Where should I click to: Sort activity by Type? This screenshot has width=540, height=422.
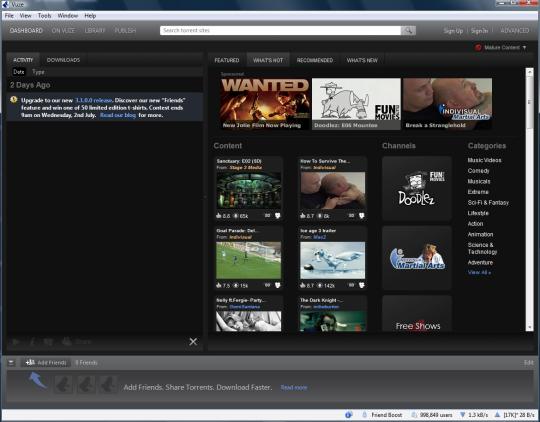pyautogui.click(x=38, y=72)
